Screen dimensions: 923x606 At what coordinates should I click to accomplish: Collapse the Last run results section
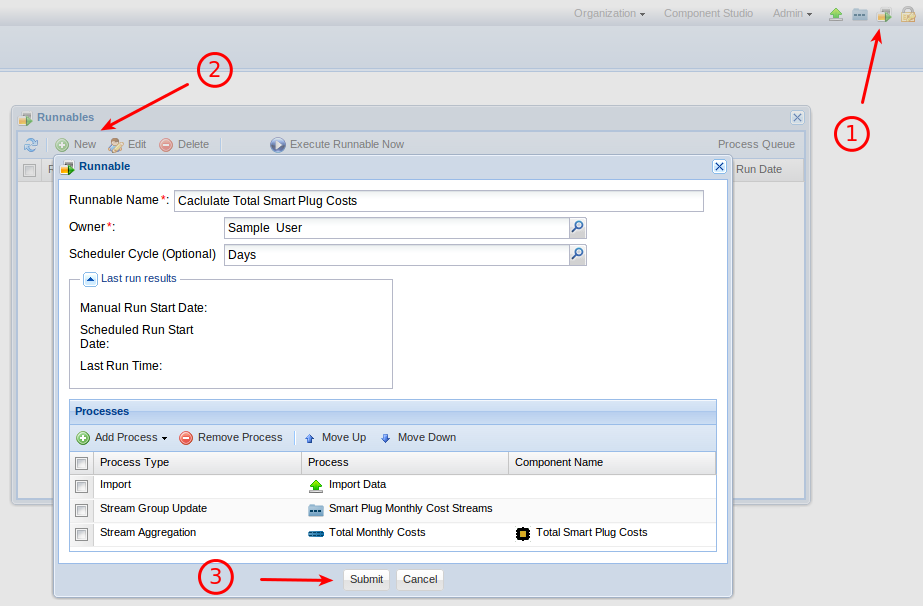pyautogui.click(x=90, y=279)
